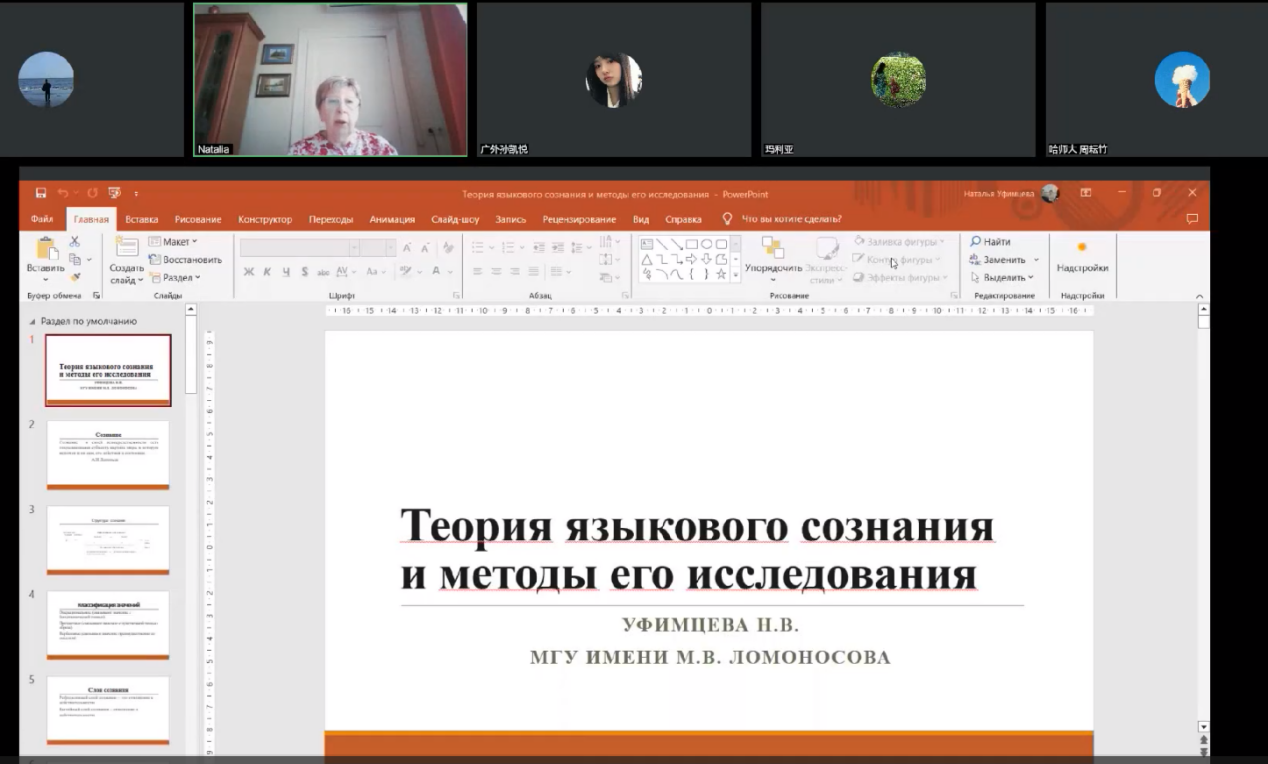Select the Format Painter brush icon
This screenshot has height=764, width=1268.
(x=74, y=277)
